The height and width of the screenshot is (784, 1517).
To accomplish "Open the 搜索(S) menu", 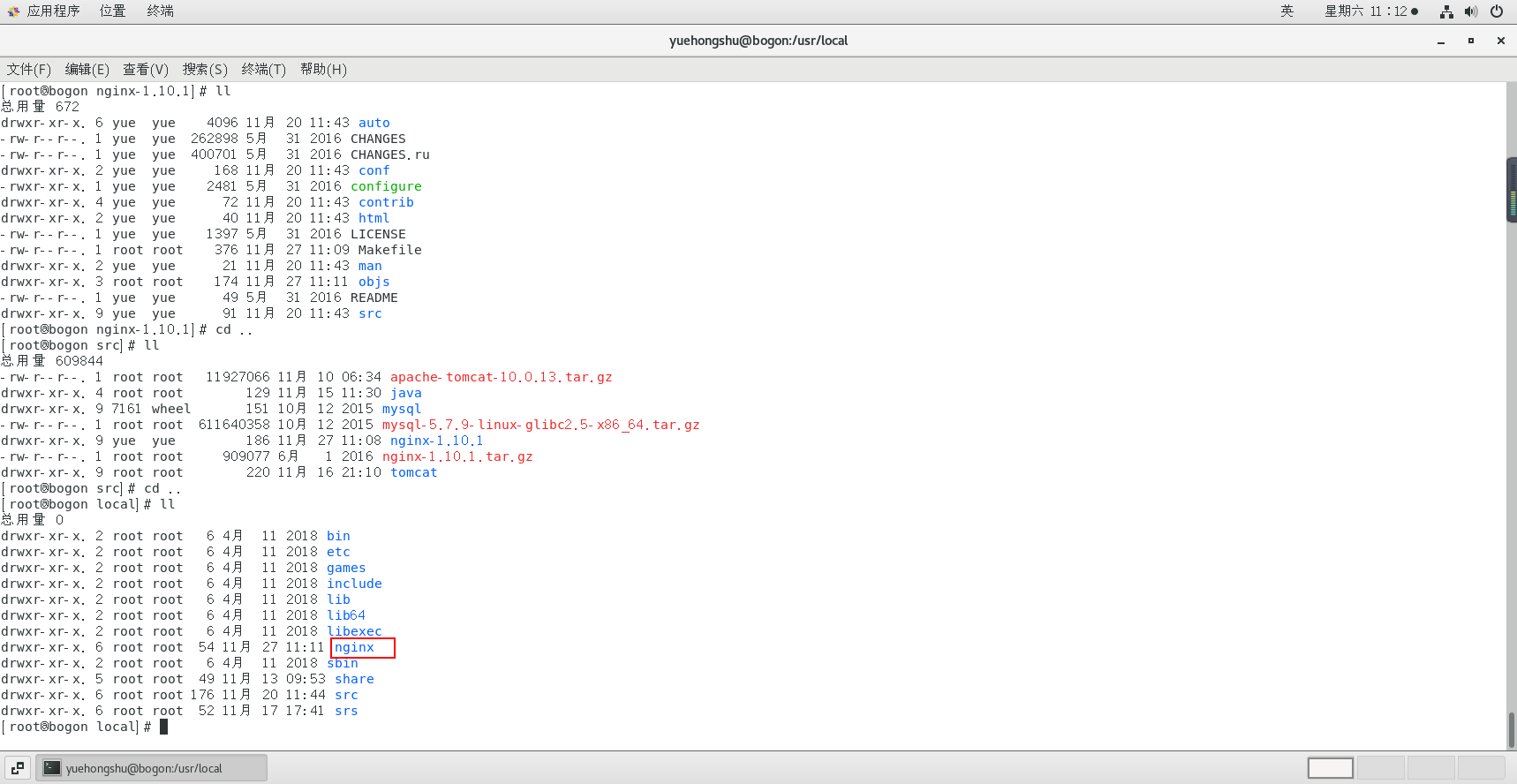I will click(205, 69).
